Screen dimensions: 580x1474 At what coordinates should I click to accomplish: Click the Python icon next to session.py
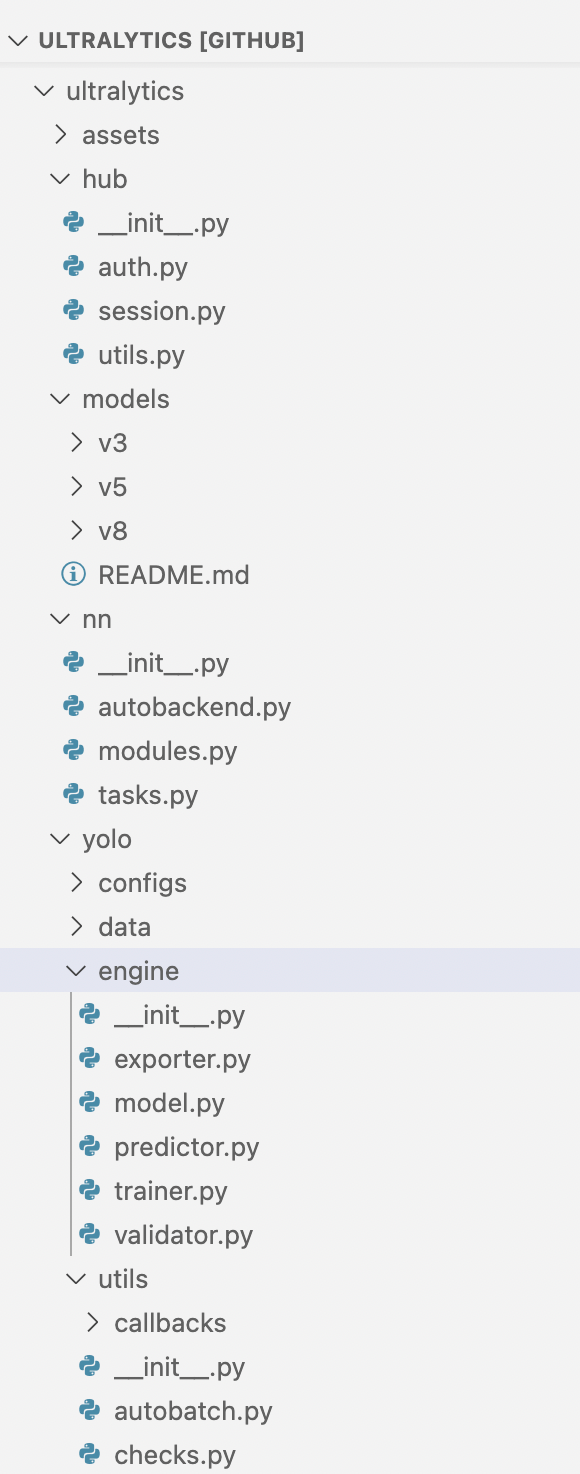point(73,310)
